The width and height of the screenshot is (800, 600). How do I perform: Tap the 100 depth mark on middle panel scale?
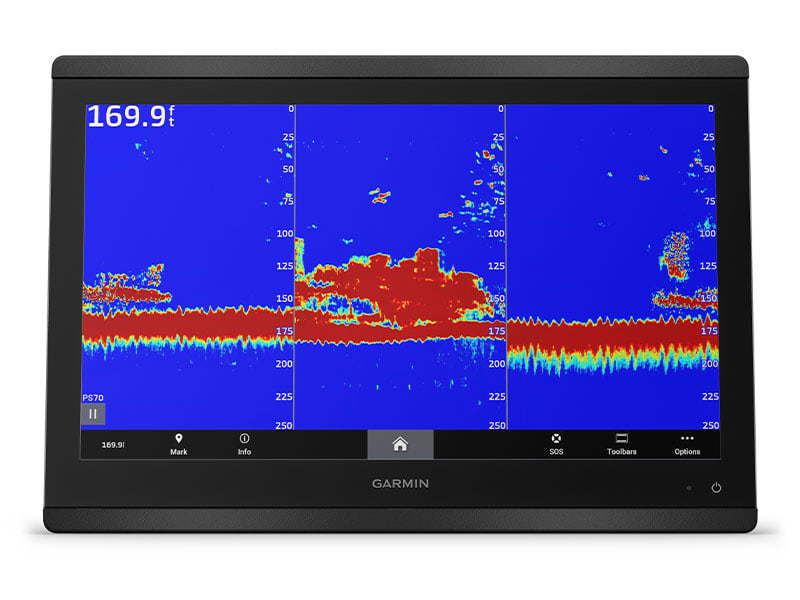495,233
